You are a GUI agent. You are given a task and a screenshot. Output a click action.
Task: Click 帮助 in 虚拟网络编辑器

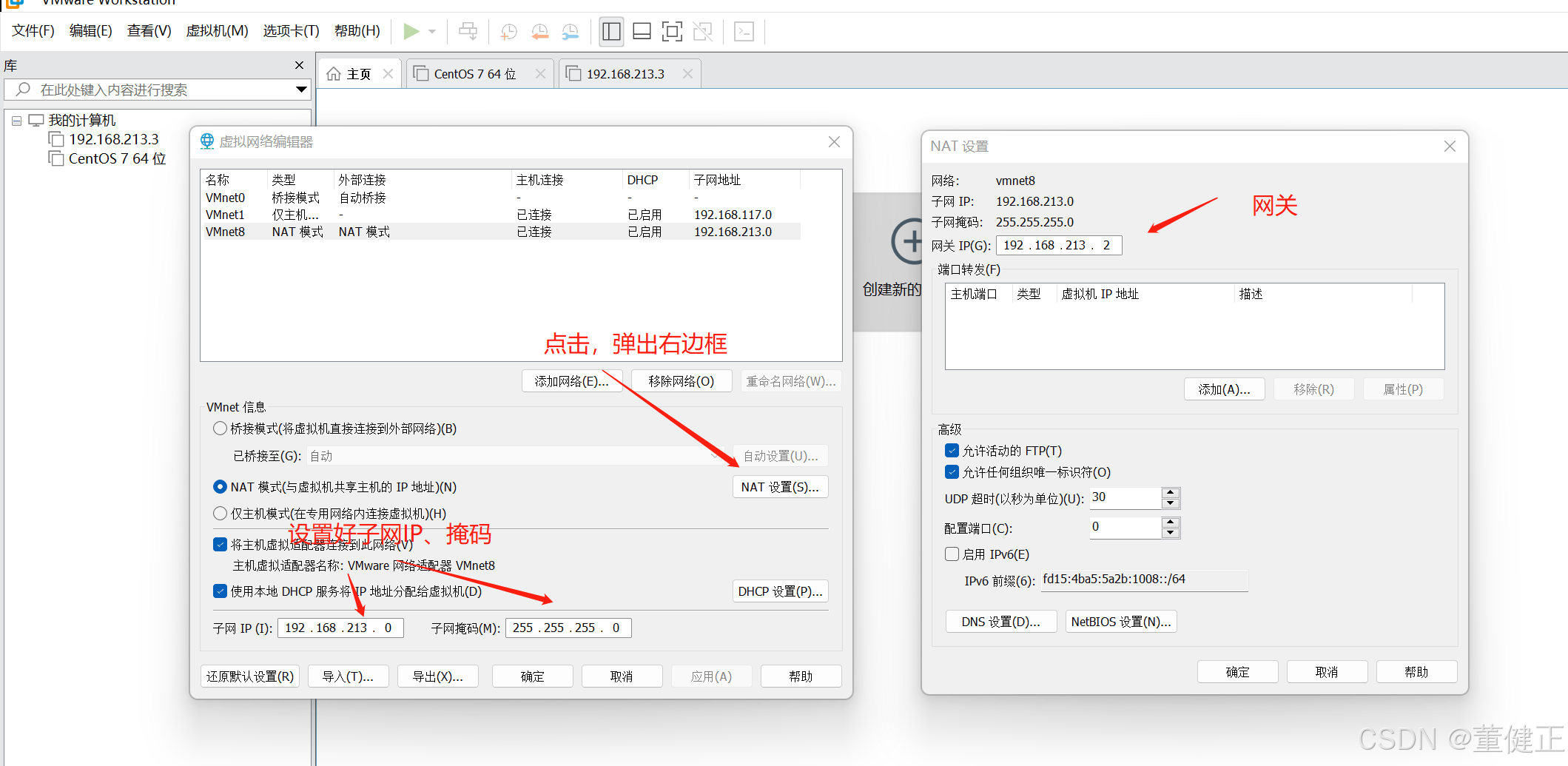[x=801, y=676]
